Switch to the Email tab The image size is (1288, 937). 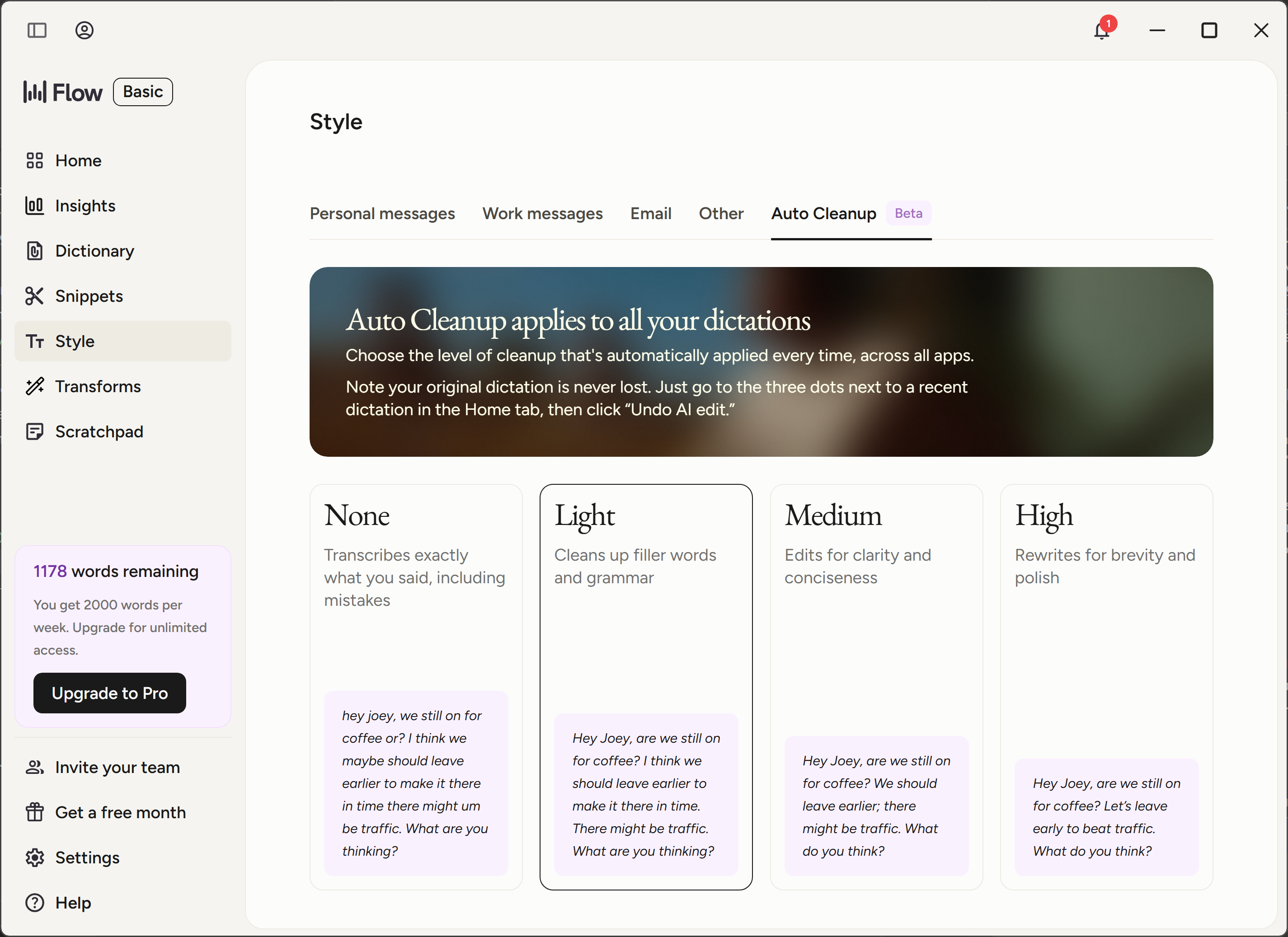click(x=651, y=214)
